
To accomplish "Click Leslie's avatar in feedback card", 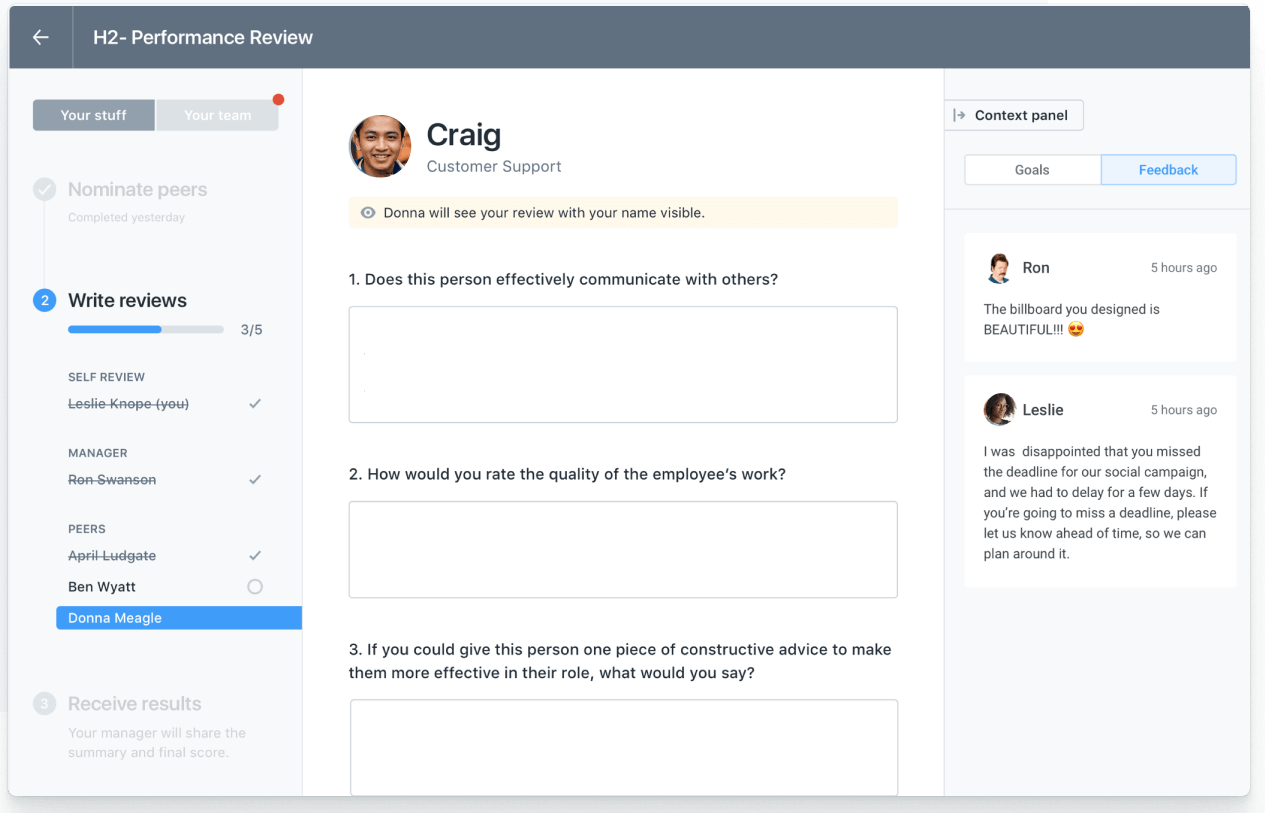I will pyautogui.click(x=999, y=409).
